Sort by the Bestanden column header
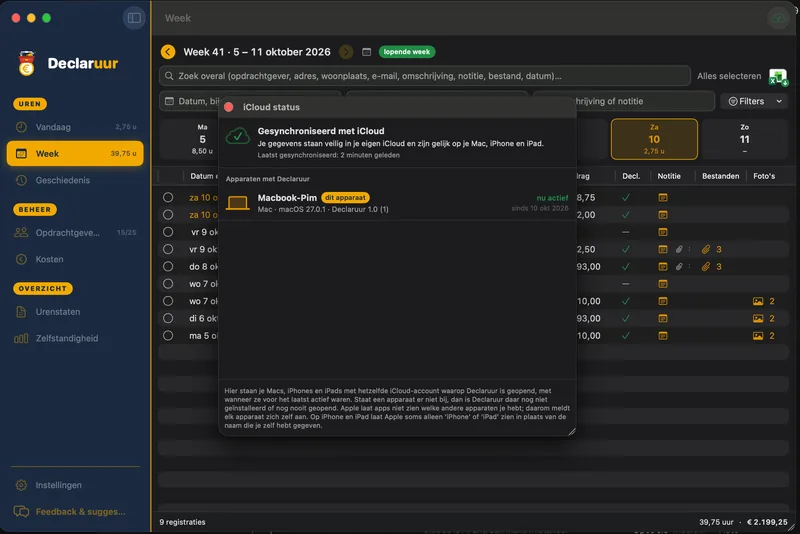Screen dimensions: 800x534 click(720, 176)
